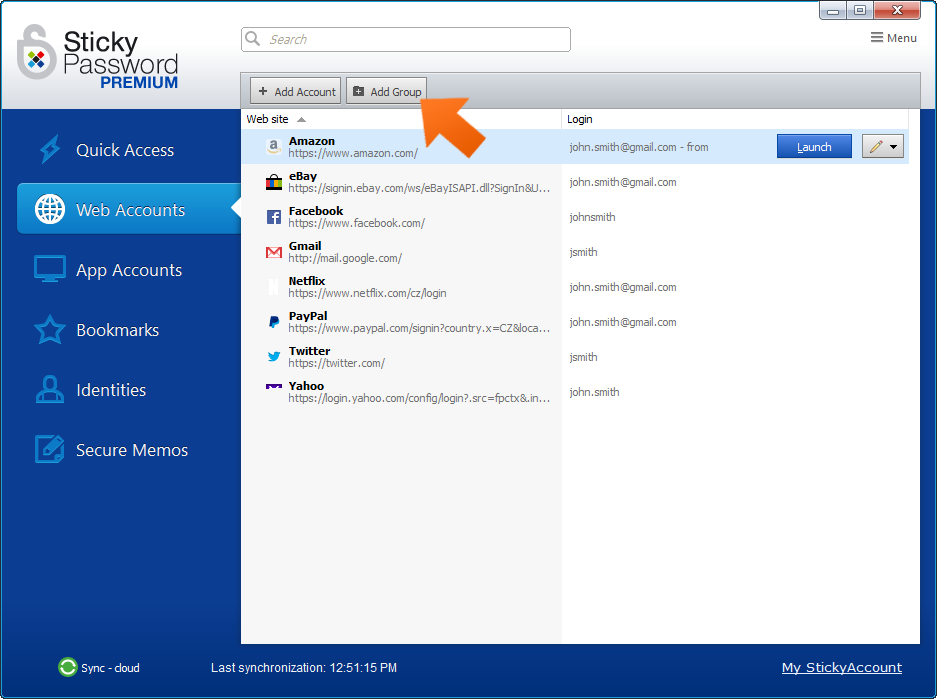Click the pencil edit icon on Amazon row

pos(876,146)
